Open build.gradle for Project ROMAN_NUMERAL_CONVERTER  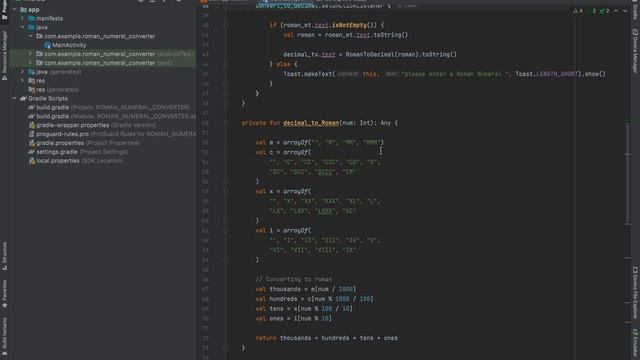109,107
